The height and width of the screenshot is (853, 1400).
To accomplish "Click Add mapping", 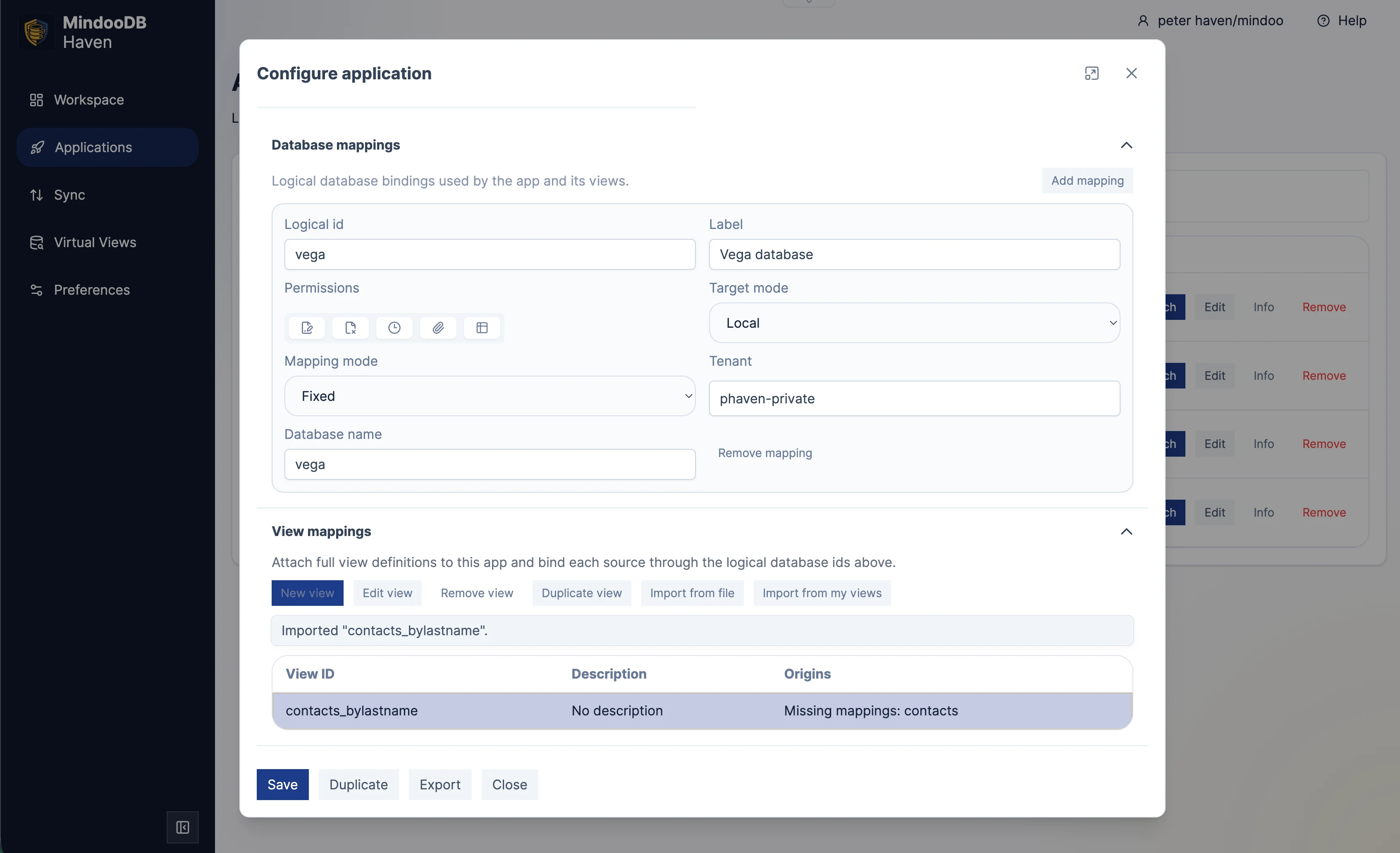I will [x=1087, y=180].
